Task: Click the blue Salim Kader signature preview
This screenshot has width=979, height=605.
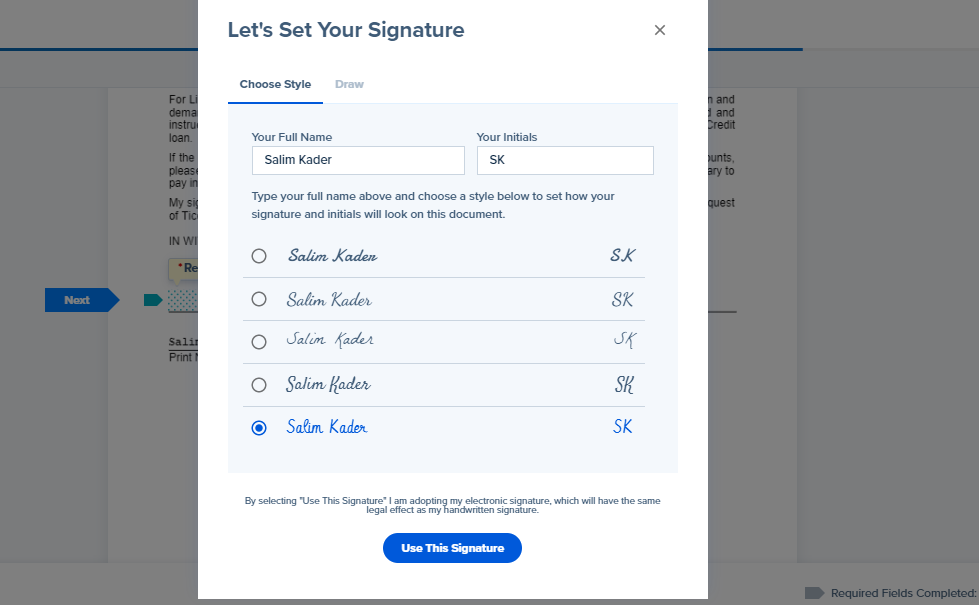Action: click(327, 427)
